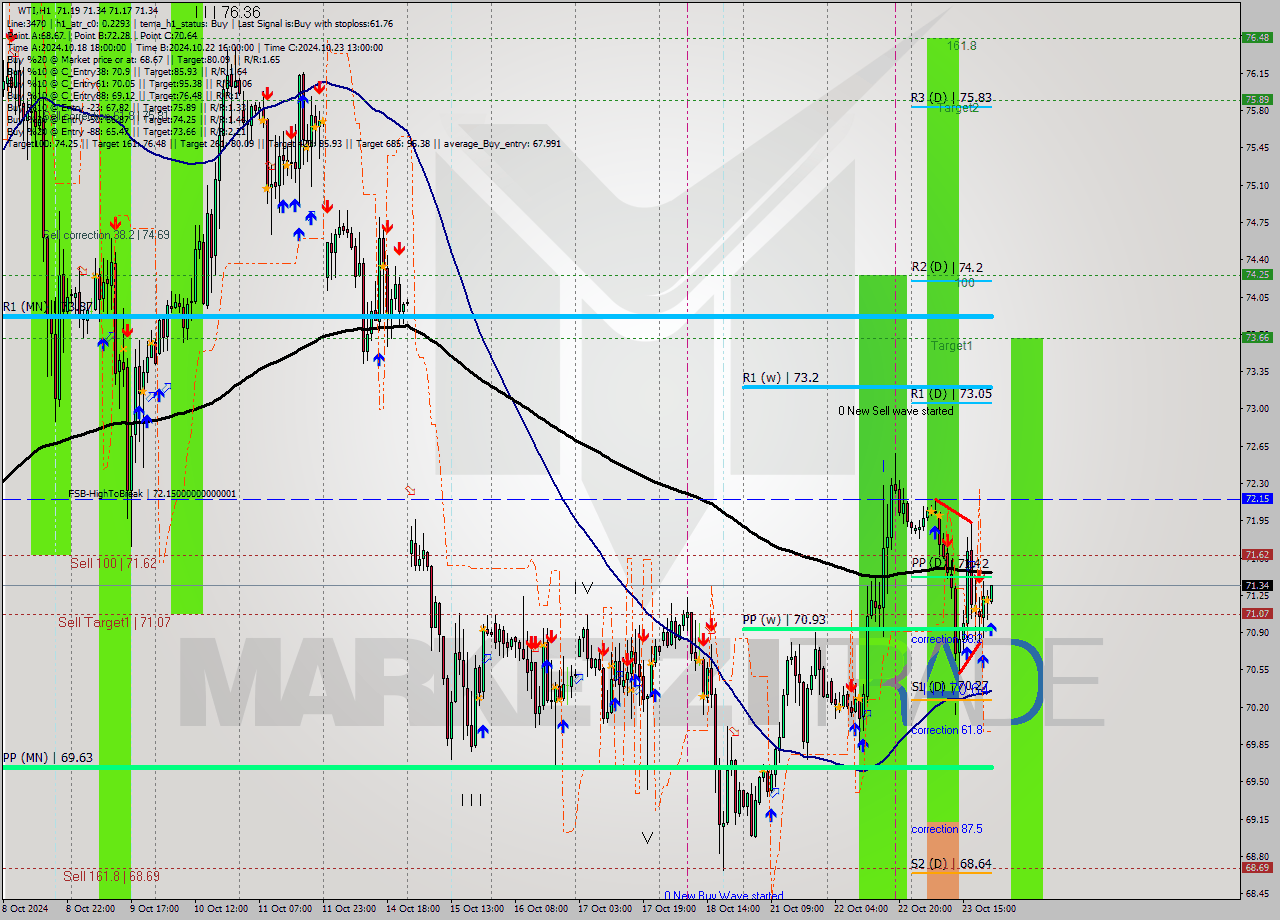1280x920 pixels.
Task: Click the '0 New Buy Wave started' annotation
Action: [723, 896]
